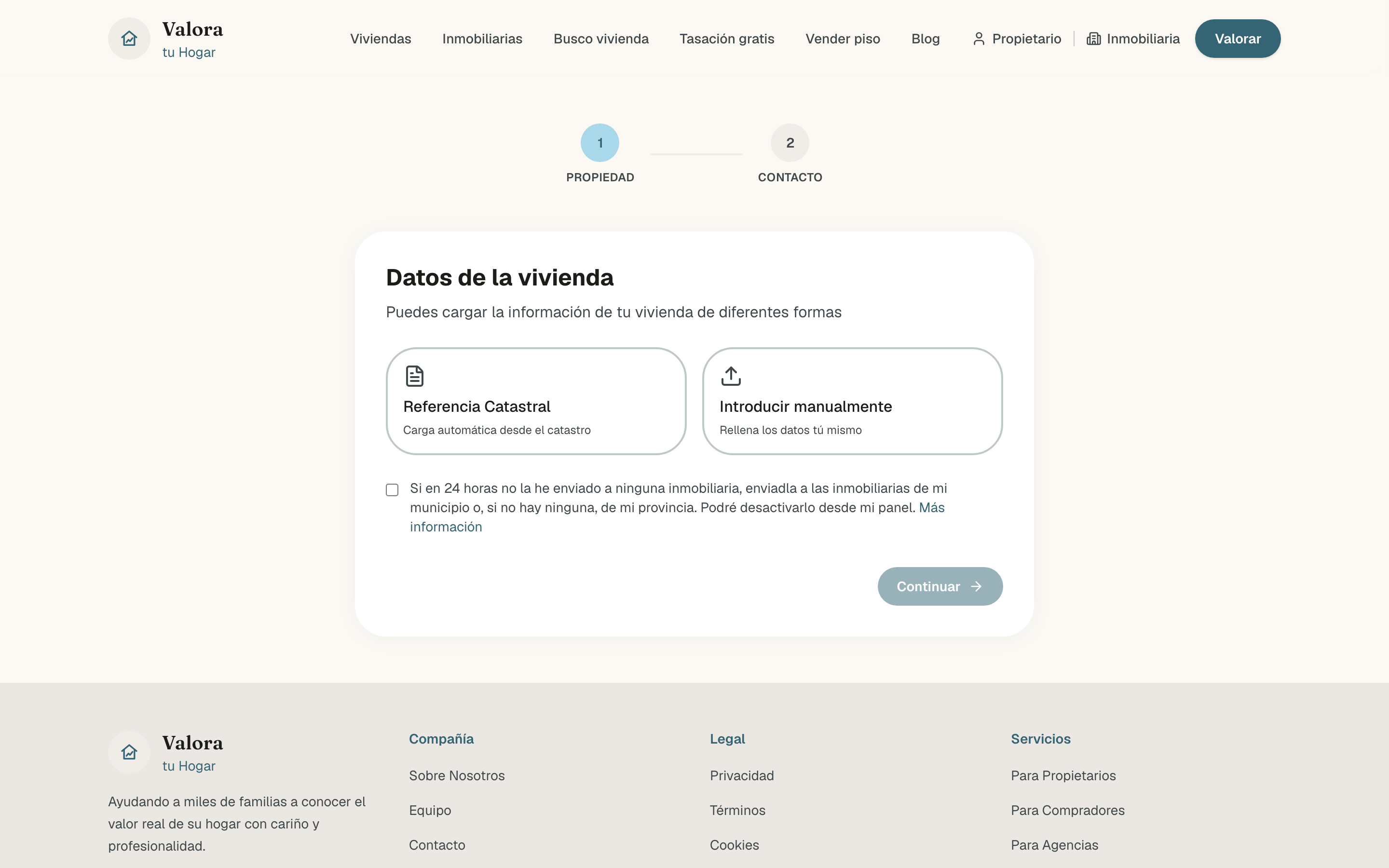Open Para Agencias footer link

click(x=1054, y=845)
